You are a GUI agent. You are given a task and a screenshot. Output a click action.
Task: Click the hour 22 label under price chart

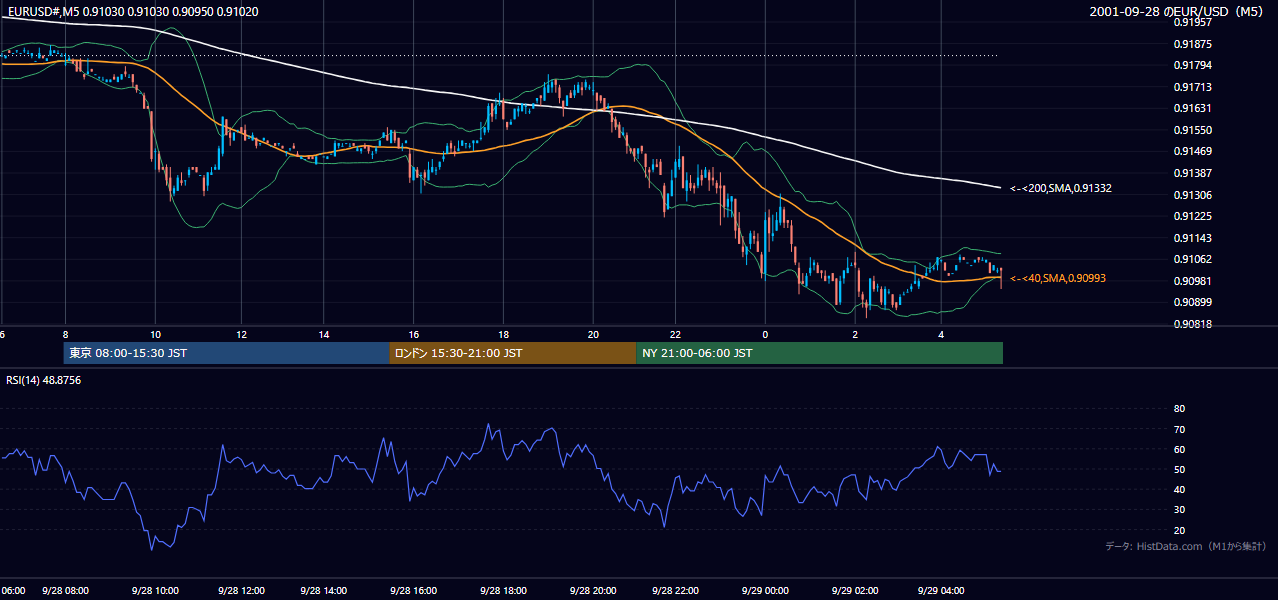pos(675,334)
